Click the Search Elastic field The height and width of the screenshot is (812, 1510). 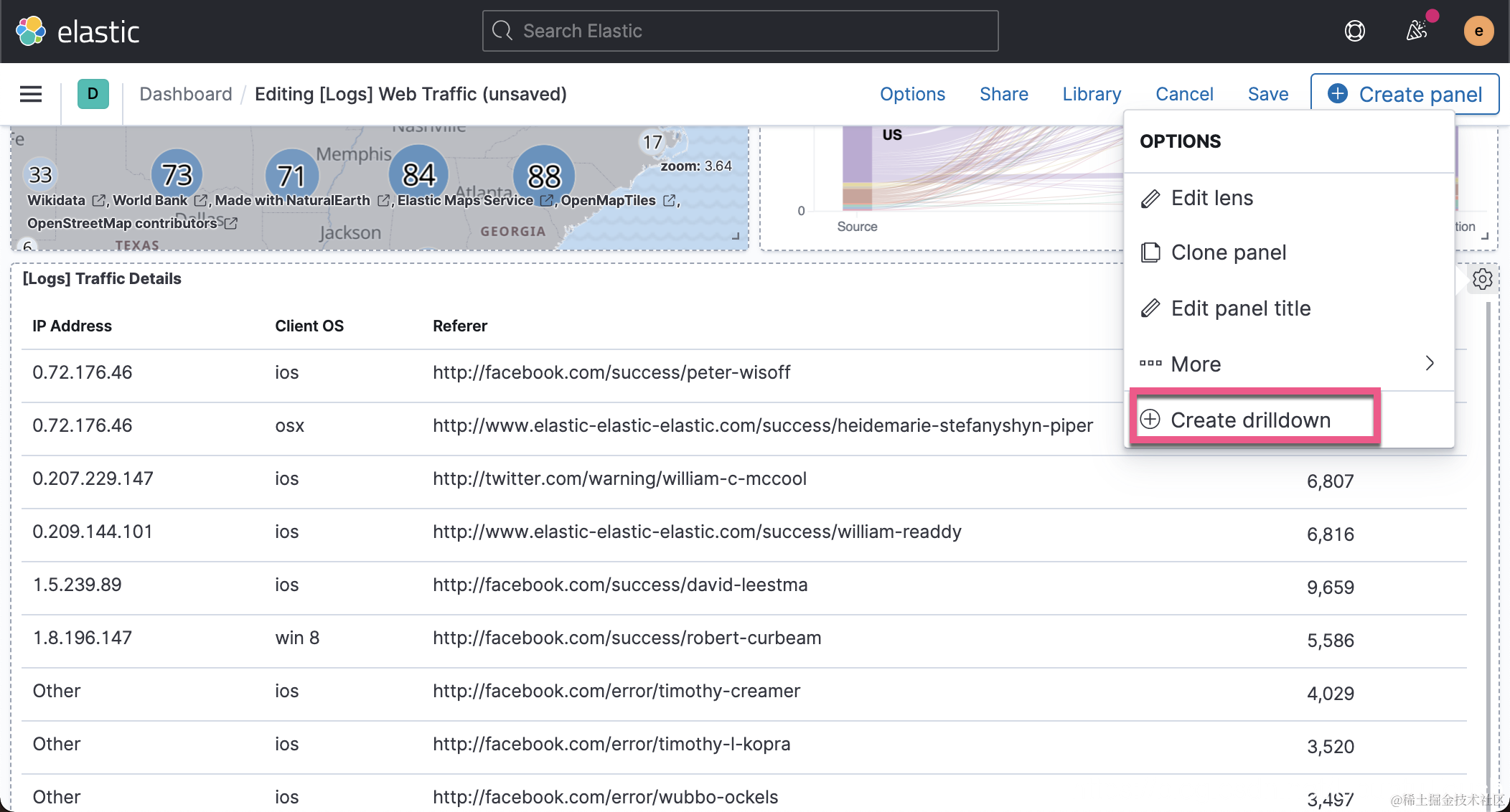(740, 31)
